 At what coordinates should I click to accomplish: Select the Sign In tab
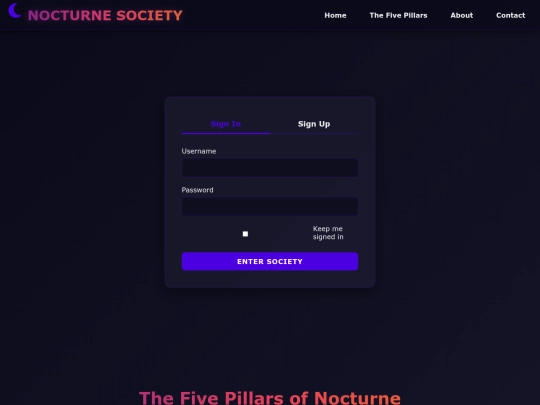pos(226,124)
